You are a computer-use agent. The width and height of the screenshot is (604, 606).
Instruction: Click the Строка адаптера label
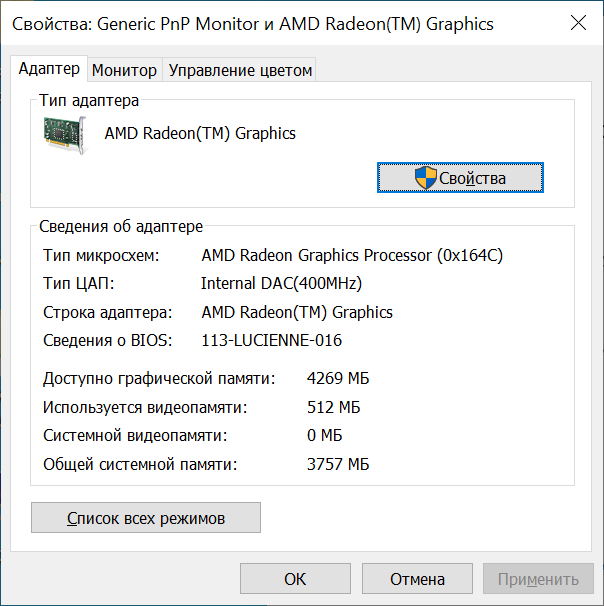pos(107,312)
